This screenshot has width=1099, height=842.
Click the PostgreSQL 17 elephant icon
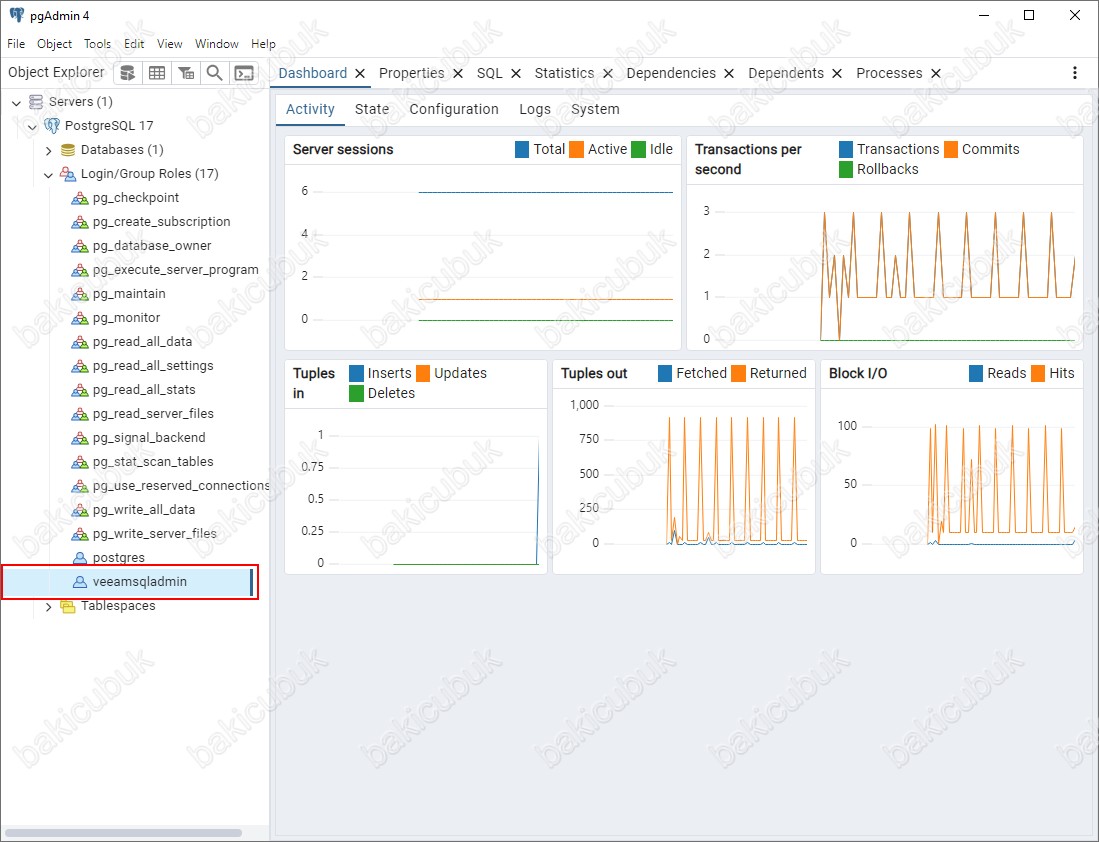coord(52,125)
